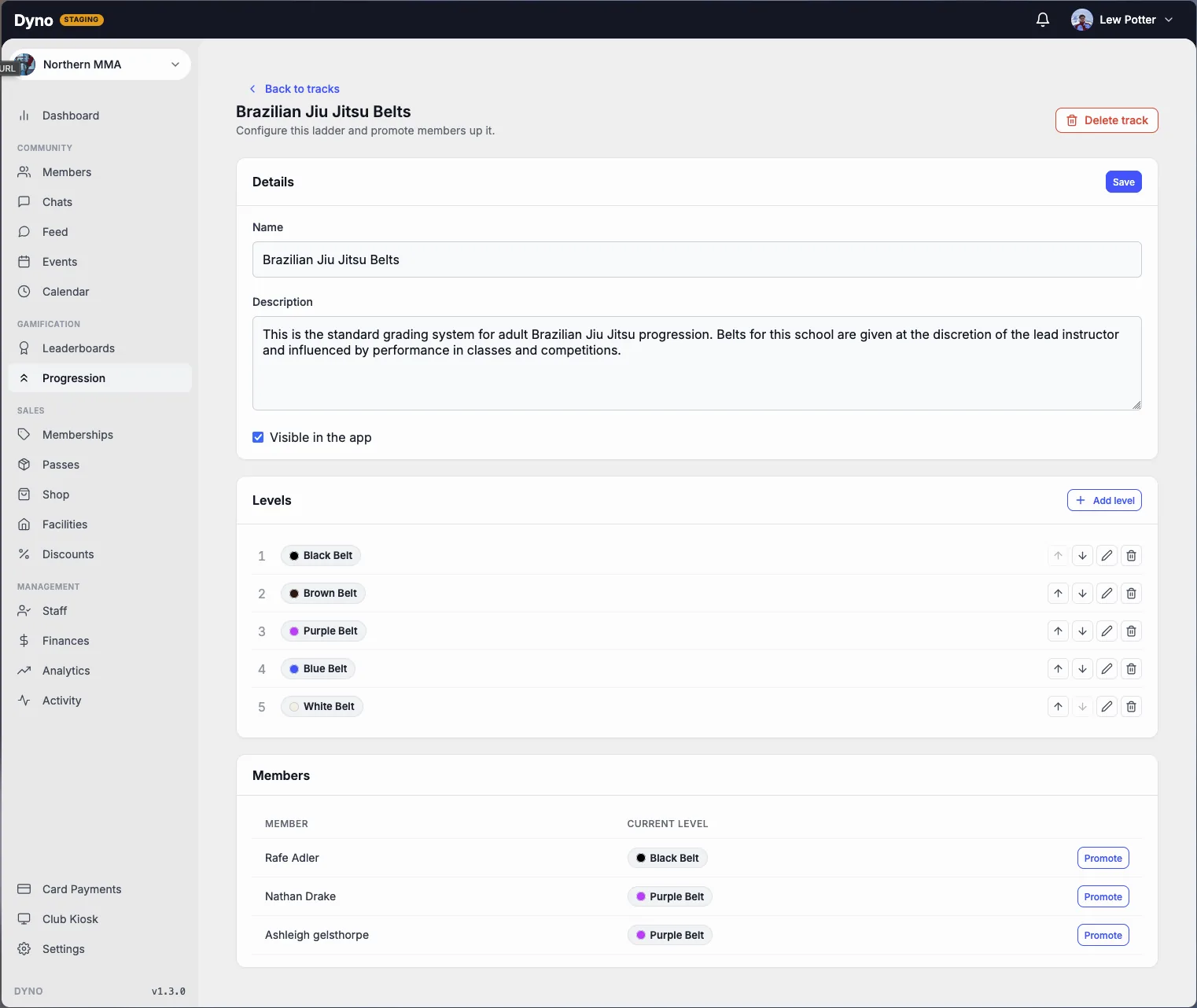Click the track Name input field
The width and height of the screenshot is (1197, 1008).
pos(697,259)
